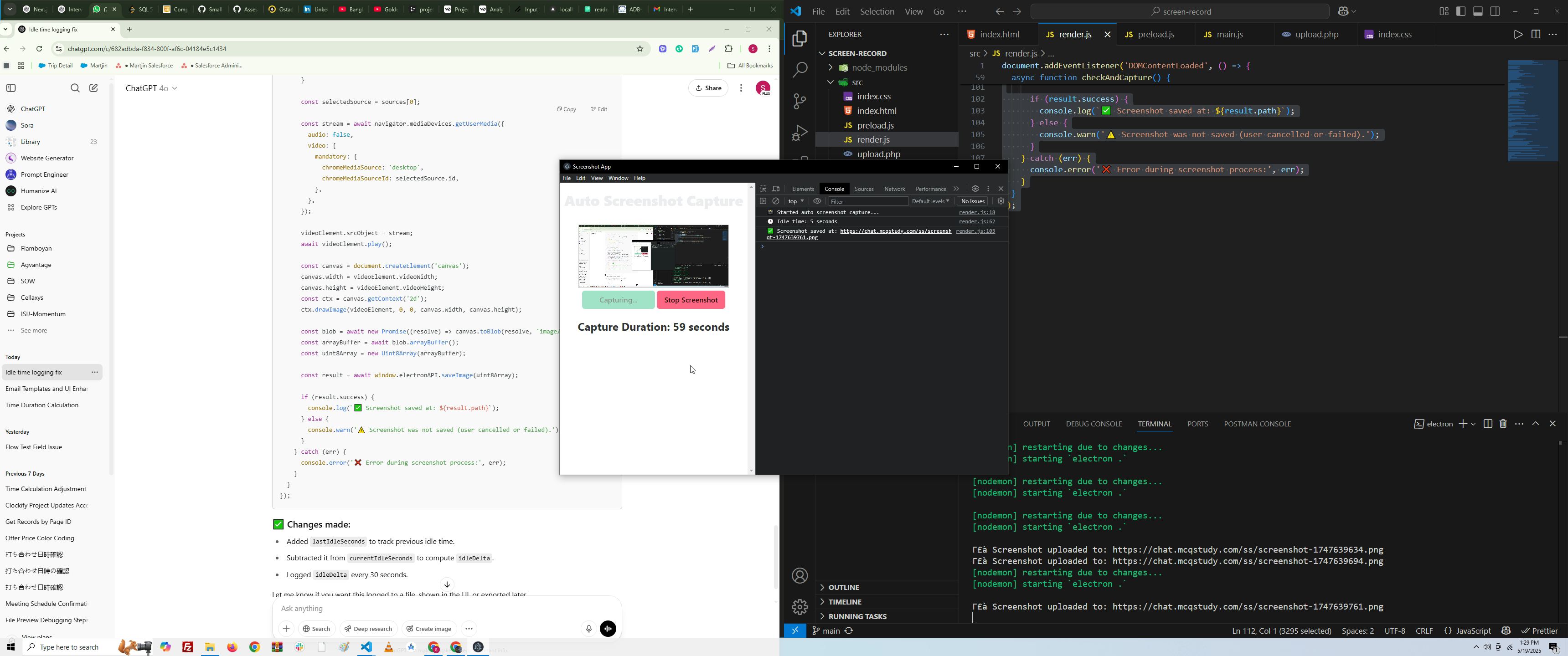
Task: Click the ChatGPT voice mode button
Action: click(x=608, y=629)
